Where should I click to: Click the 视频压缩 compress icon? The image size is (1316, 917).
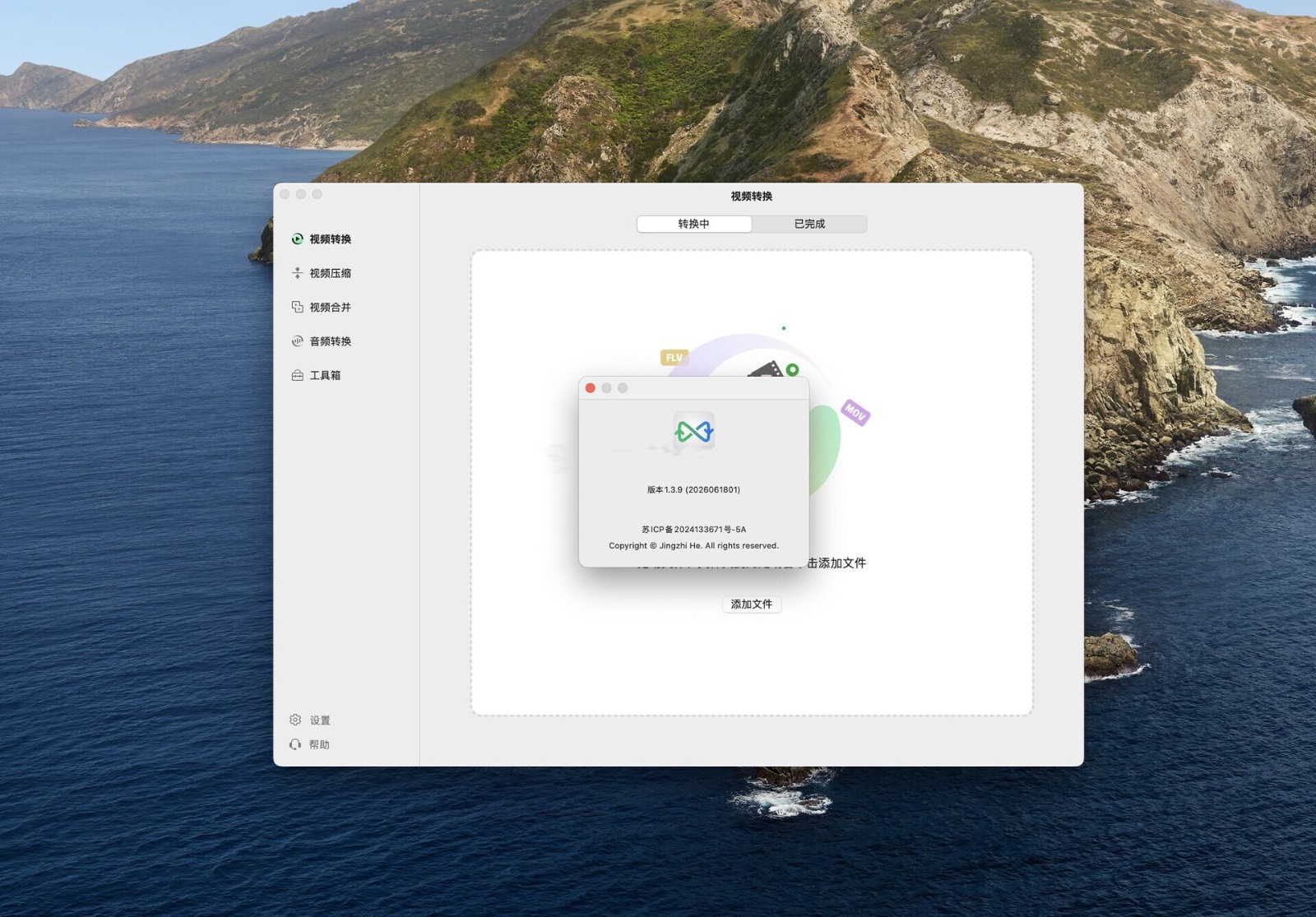tap(297, 273)
